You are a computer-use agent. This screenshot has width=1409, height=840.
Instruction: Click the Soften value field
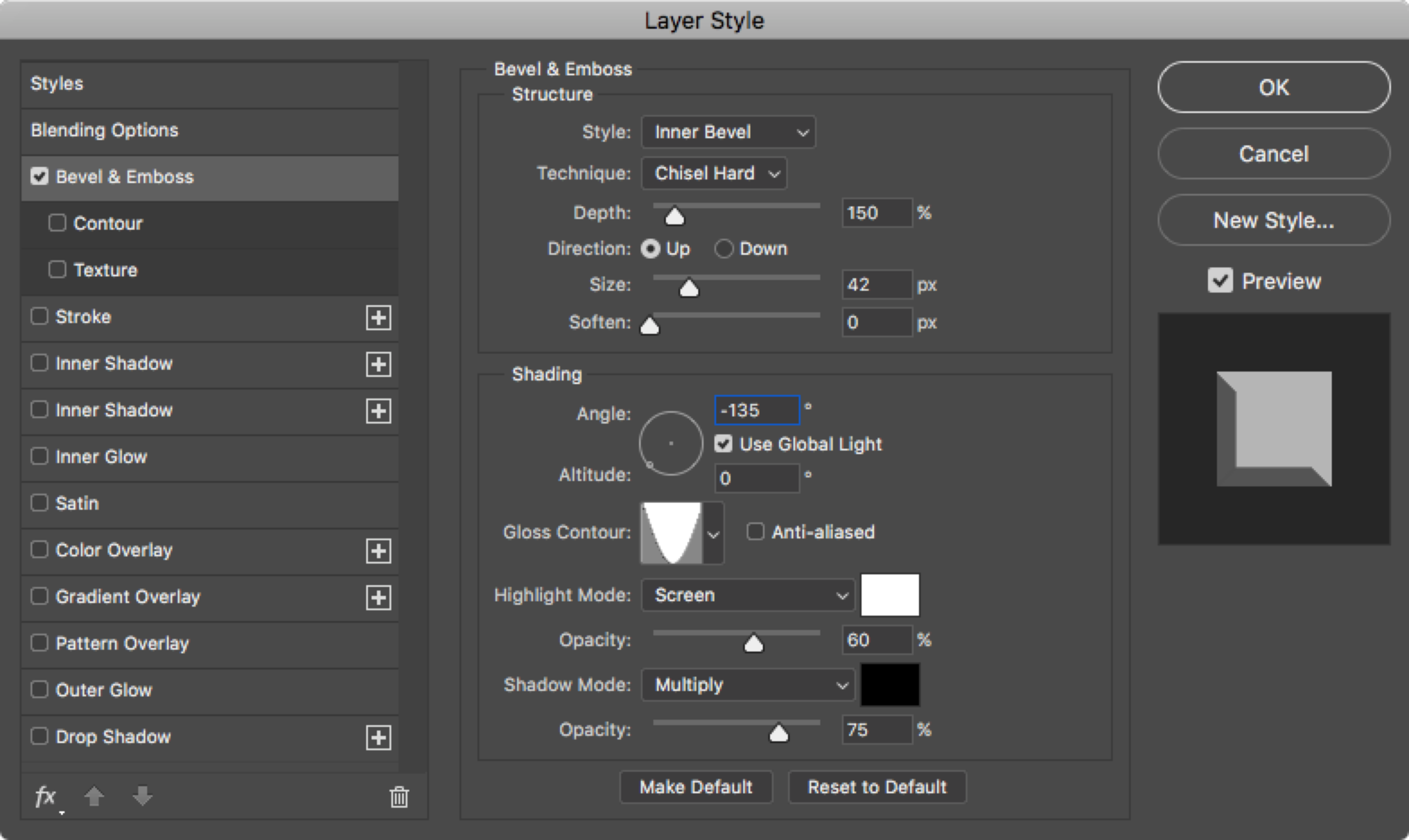click(x=877, y=322)
